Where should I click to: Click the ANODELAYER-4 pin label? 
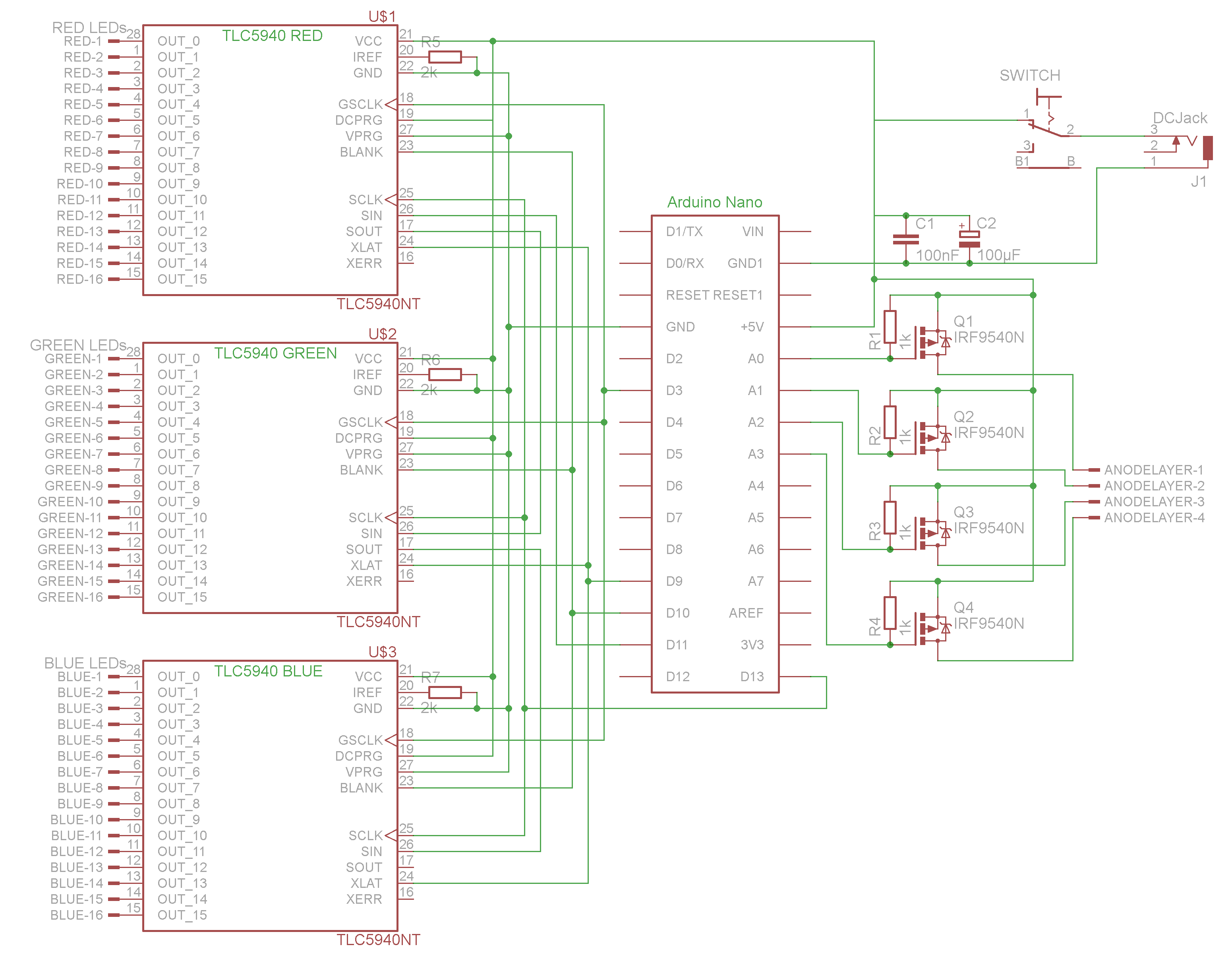(1154, 517)
